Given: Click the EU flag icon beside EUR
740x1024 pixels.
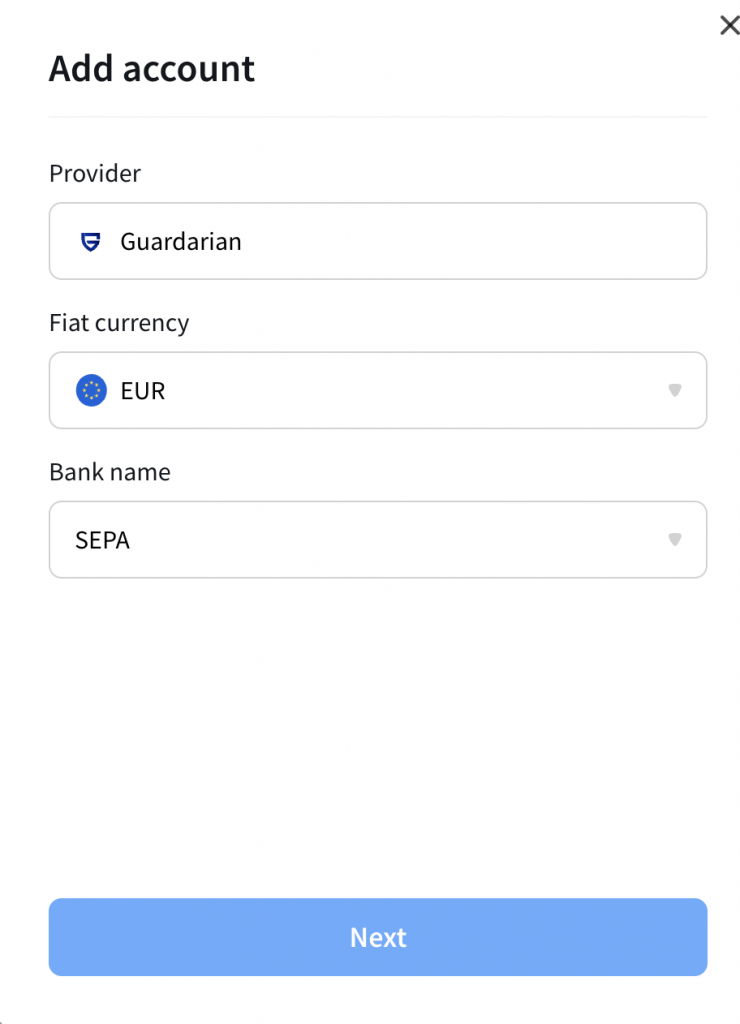Looking at the screenshot, I should point(91,391).
